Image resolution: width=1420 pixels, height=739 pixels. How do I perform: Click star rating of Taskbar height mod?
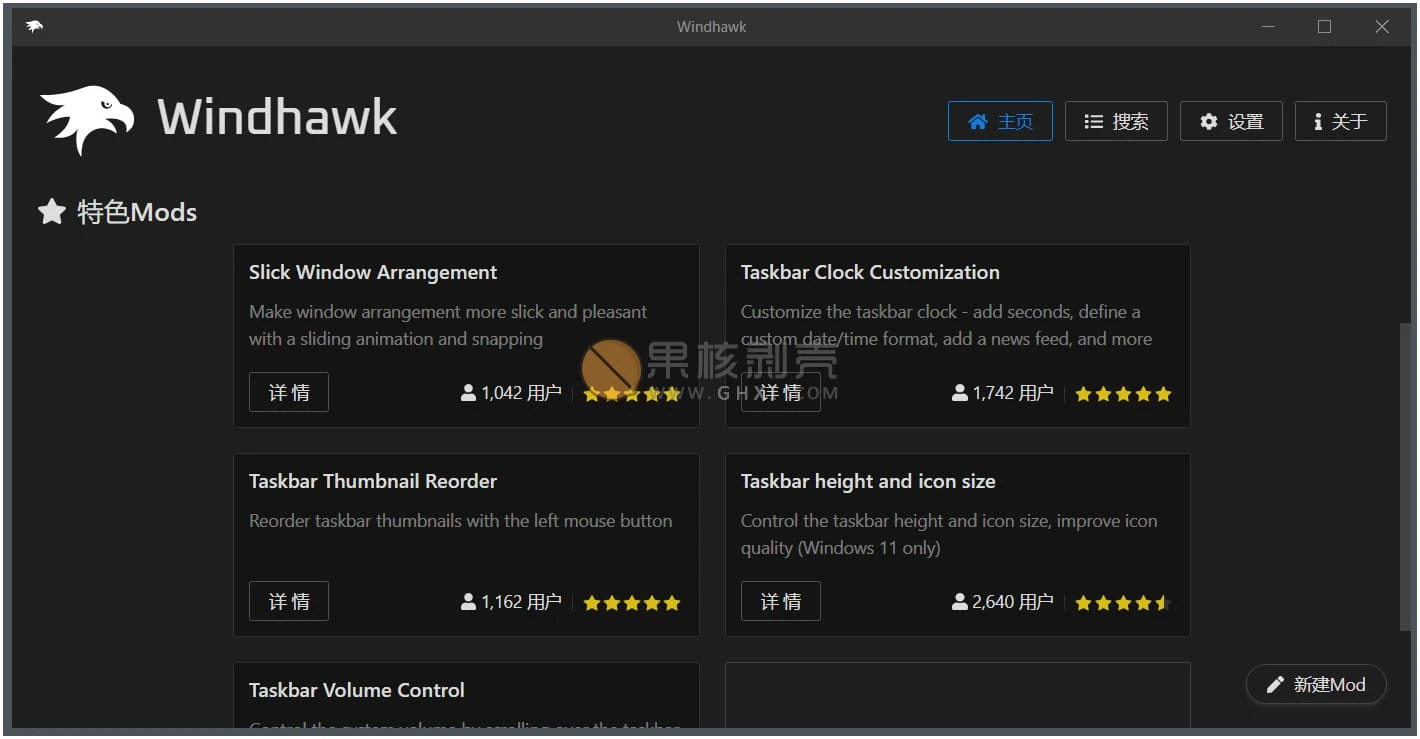pyautogui.click(x=1123, y=603)
